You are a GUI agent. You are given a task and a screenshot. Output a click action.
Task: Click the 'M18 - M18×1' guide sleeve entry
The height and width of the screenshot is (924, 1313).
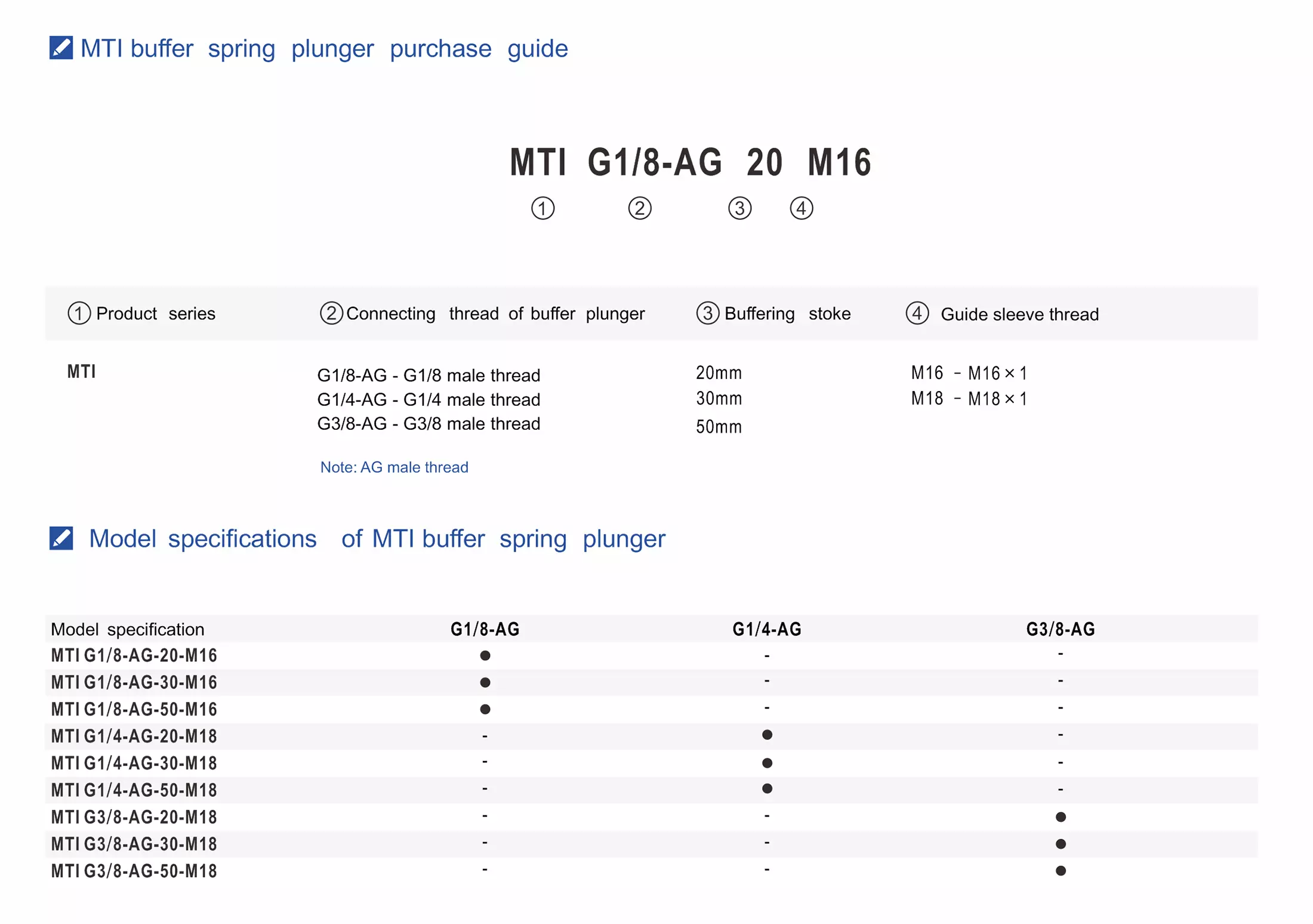click(x=969, y=399)
